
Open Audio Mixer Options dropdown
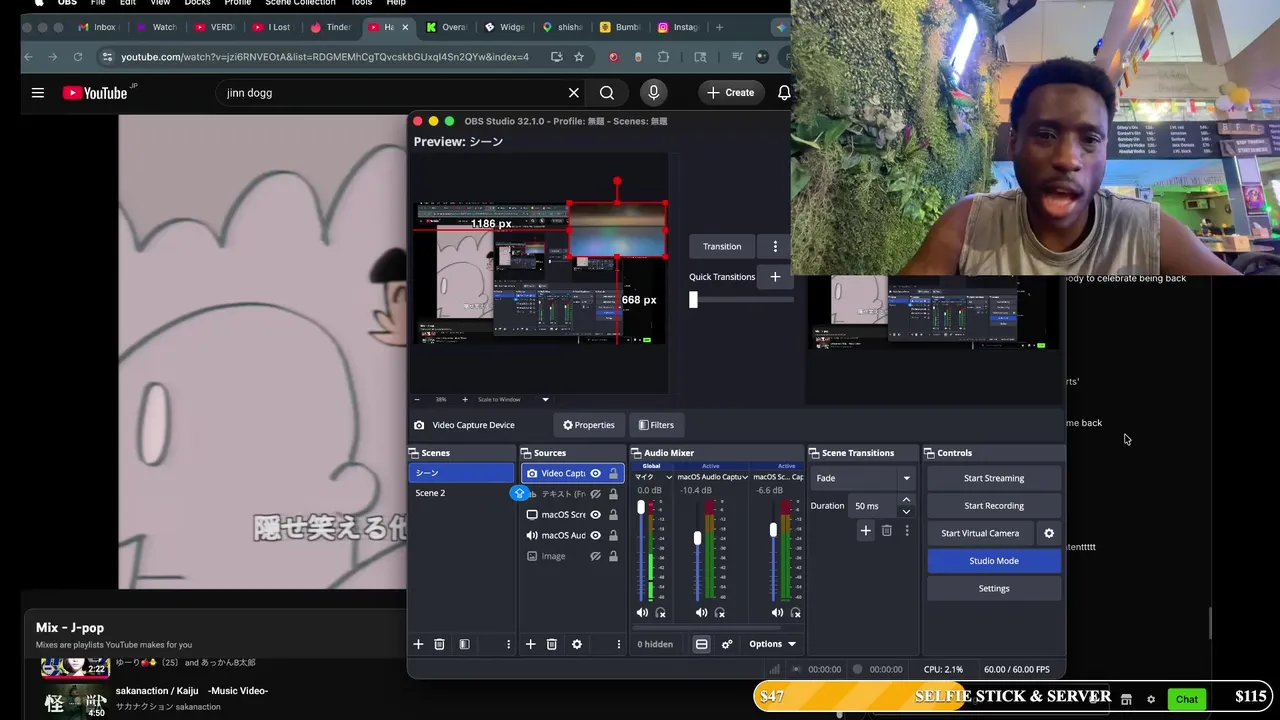(x=772, y=645)
